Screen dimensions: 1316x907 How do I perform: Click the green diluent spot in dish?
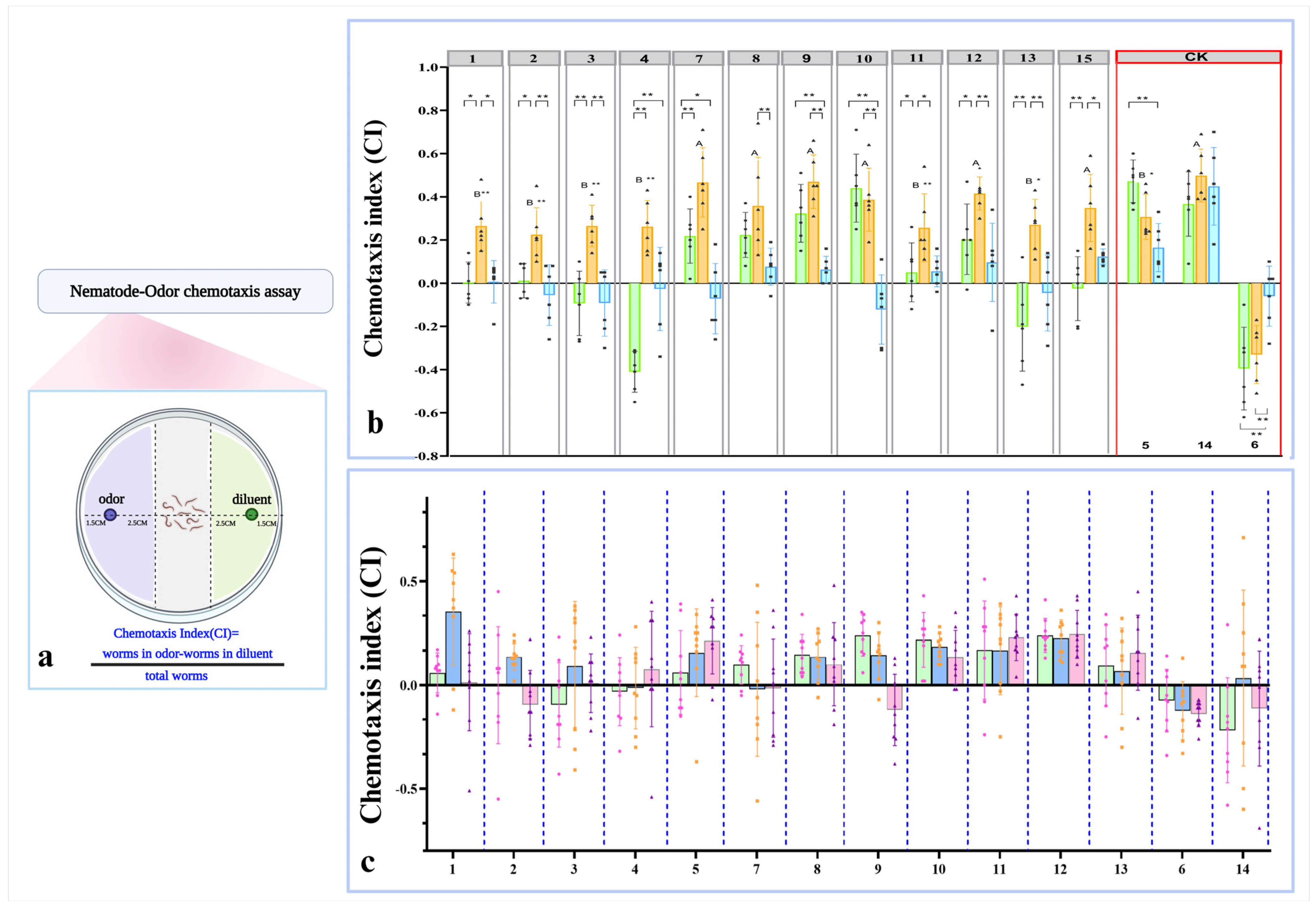[251, 515]
